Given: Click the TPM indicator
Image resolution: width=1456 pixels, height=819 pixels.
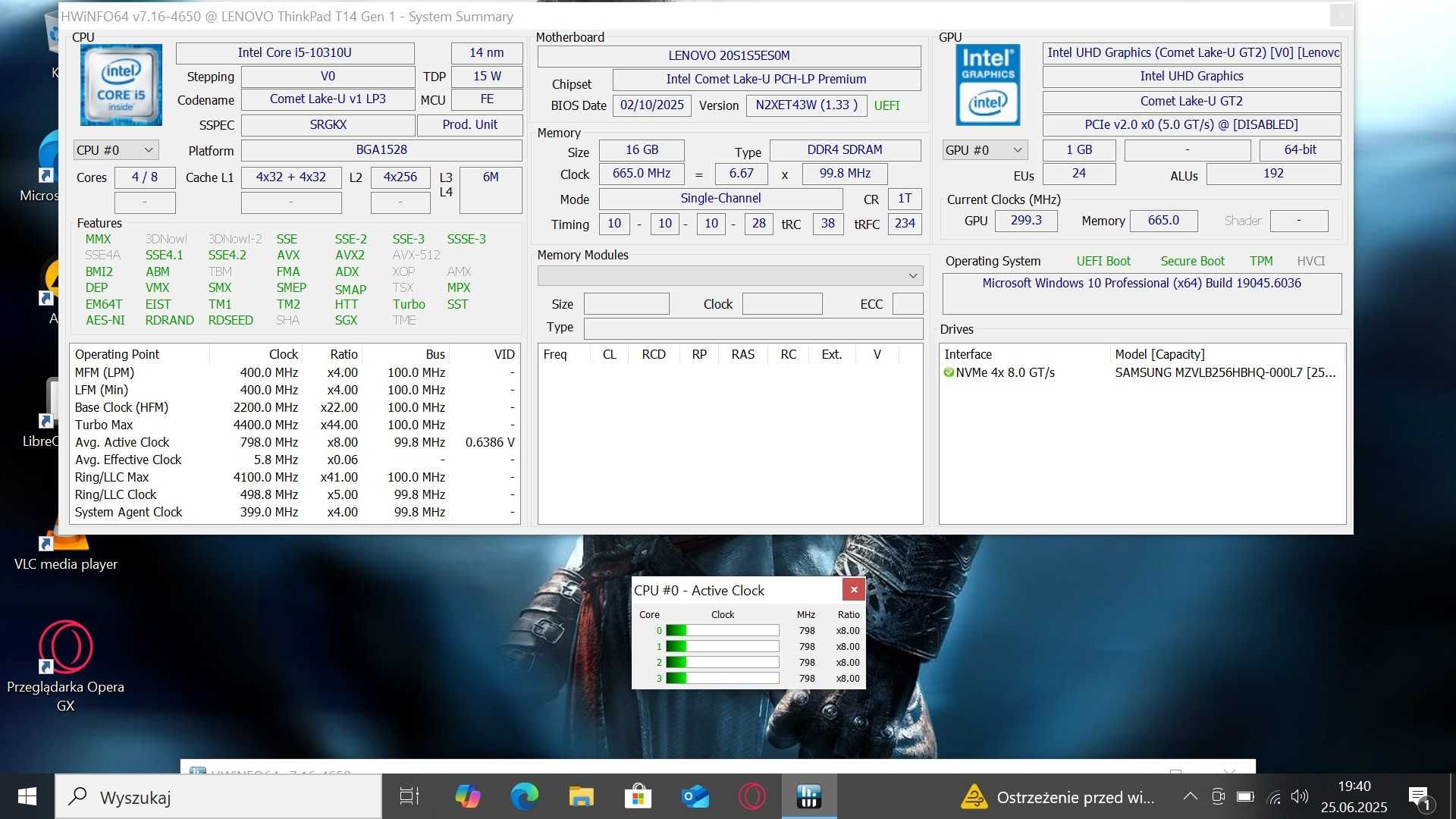Looking at the screenshot, I should pos(1261,261).
